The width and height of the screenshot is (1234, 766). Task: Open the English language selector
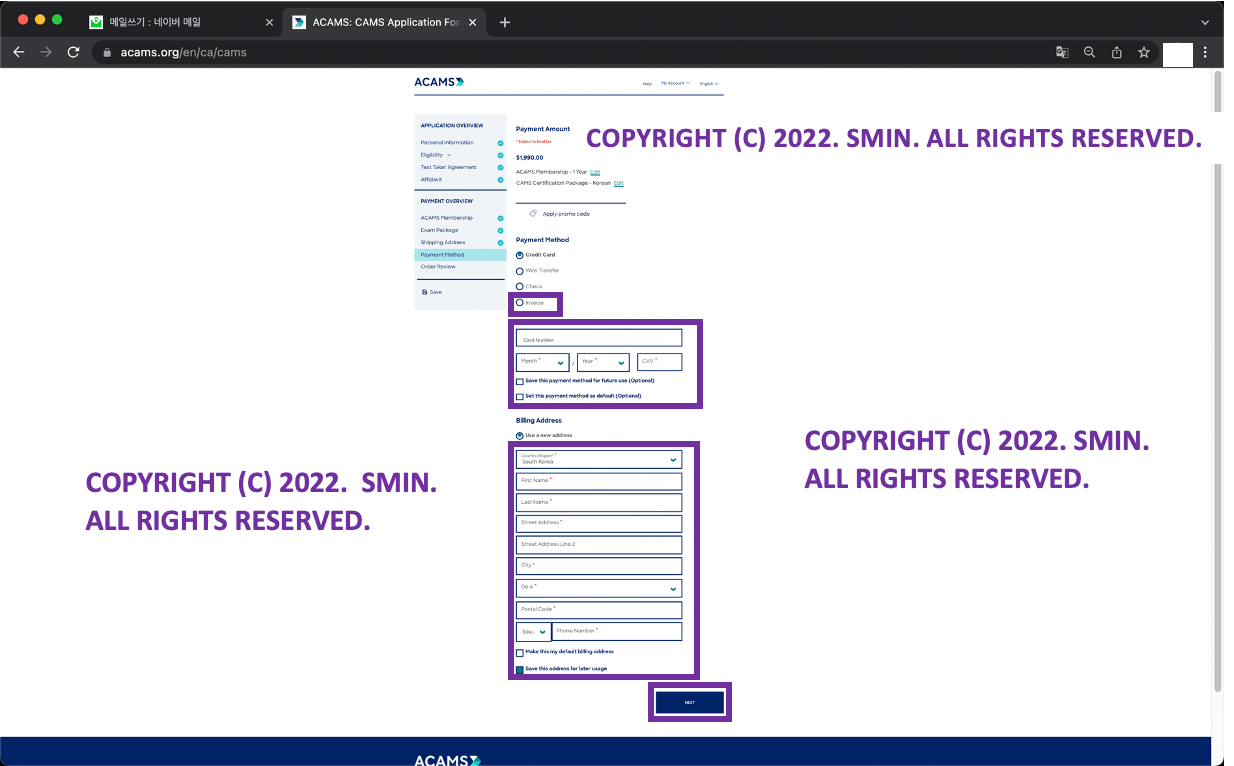point(709,83)
